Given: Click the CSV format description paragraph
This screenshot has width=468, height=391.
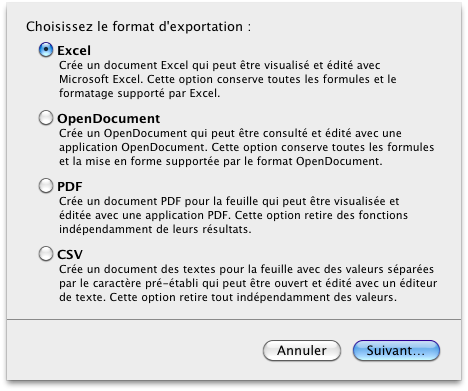Looking at the screenshot, I should point(248,283).
